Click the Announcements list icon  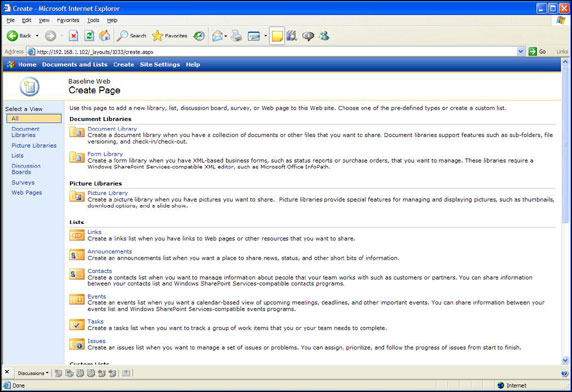[x=77, y=255]
